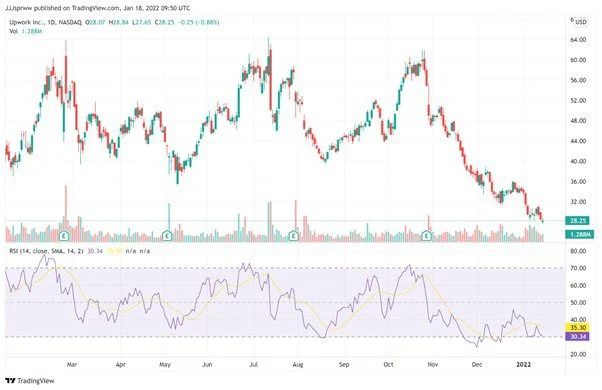Click the earnings E marker just before Aug

click(294, 235)
